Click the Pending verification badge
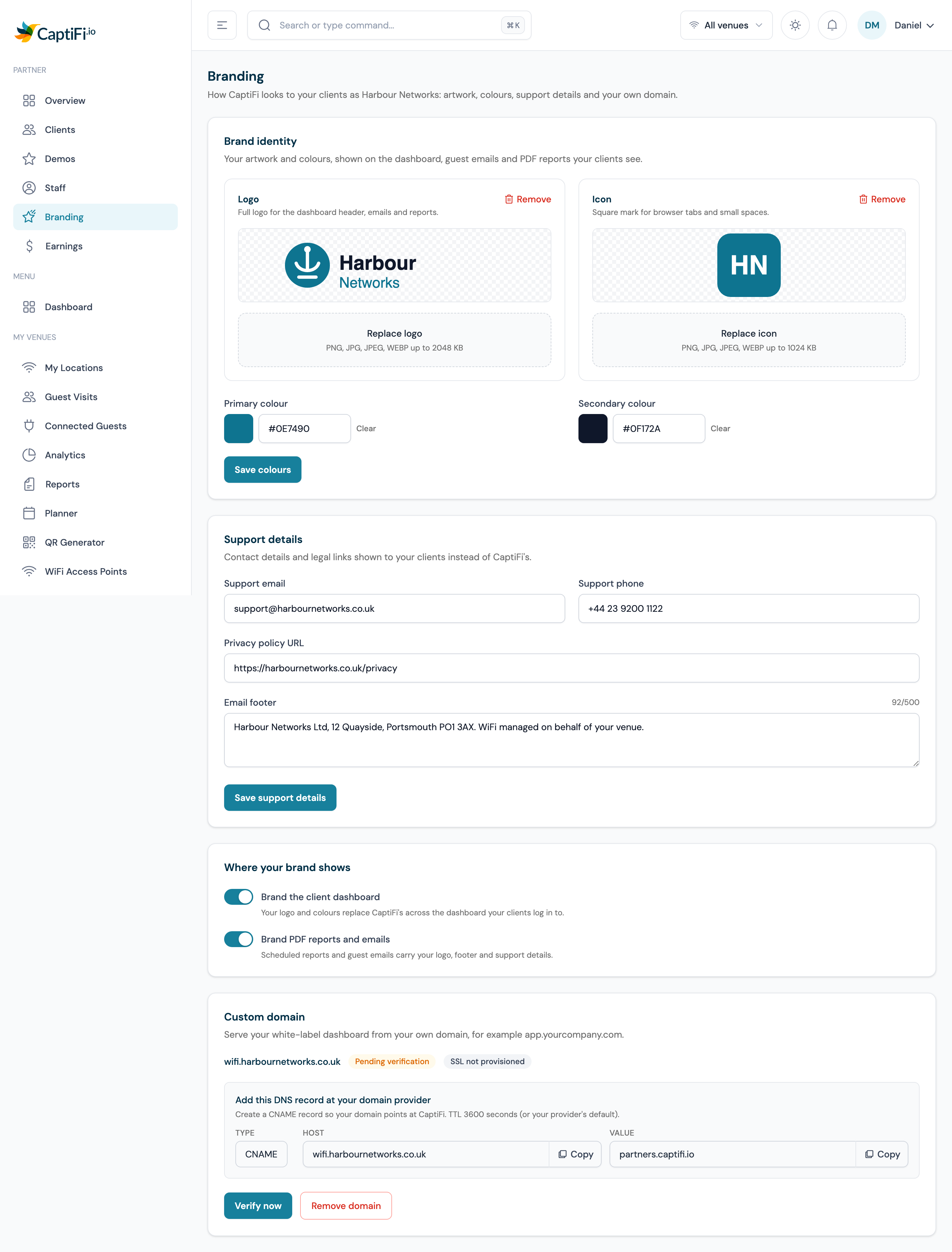Screen dimensions: 952x1252 pos(392,1062)
